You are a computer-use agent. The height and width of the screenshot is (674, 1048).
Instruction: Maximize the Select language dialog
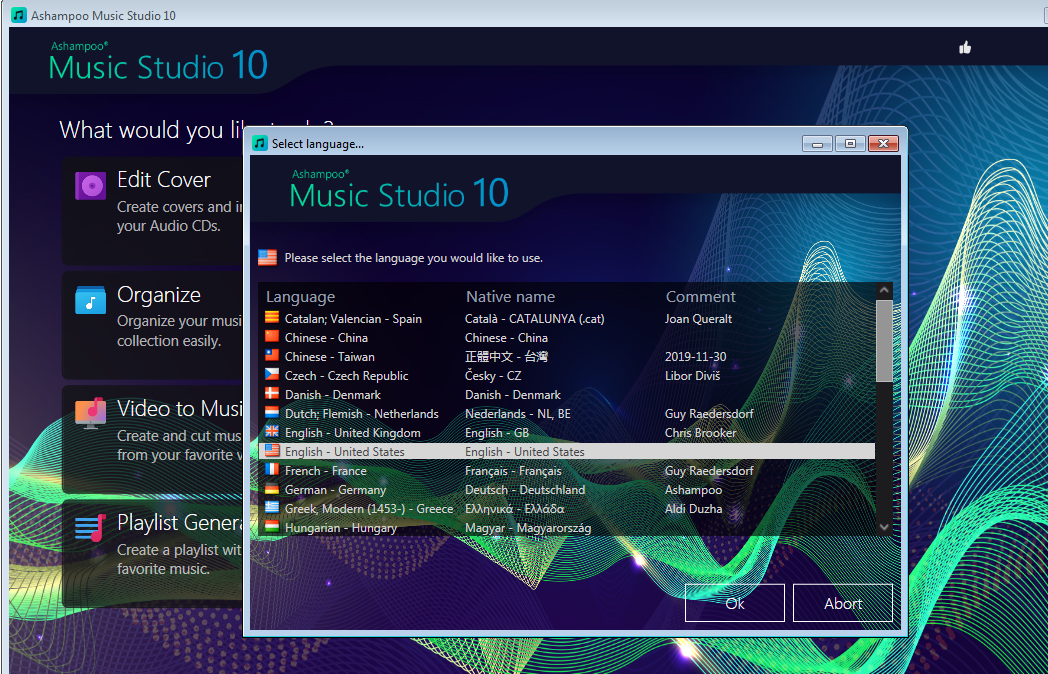click(x=850, y=143)
